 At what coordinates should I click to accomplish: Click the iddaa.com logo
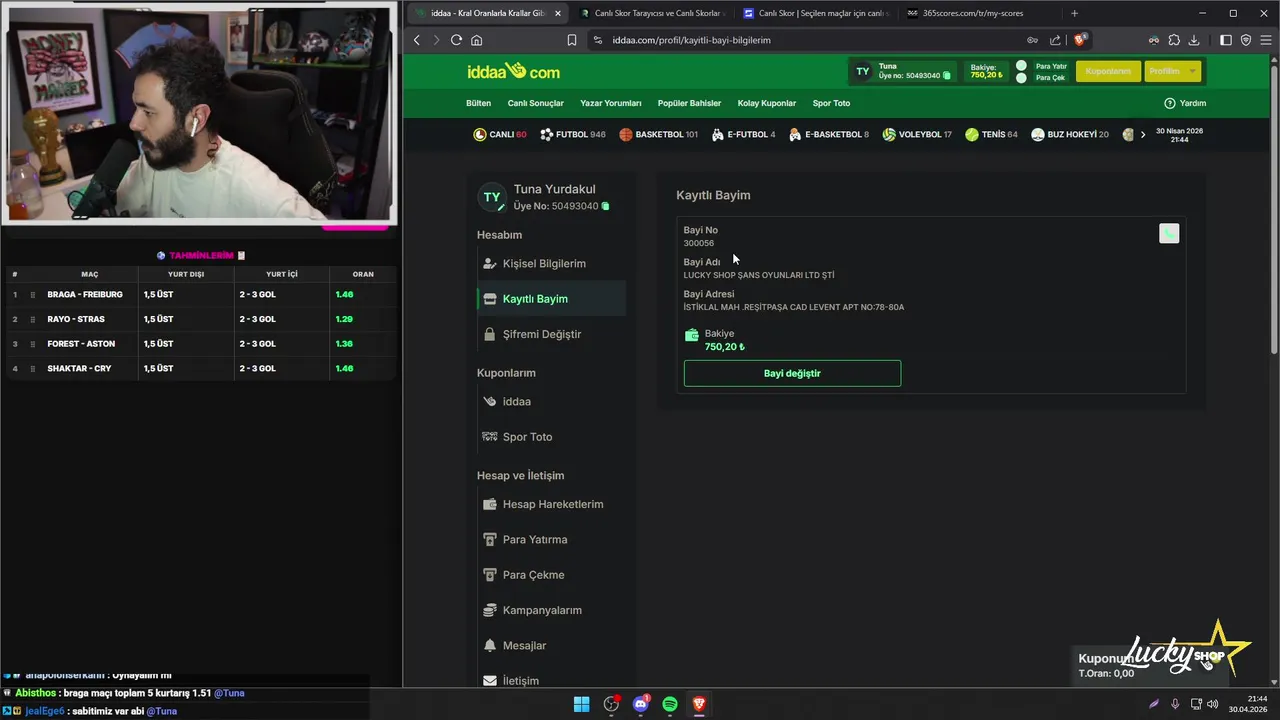click(x=513, y=71)
